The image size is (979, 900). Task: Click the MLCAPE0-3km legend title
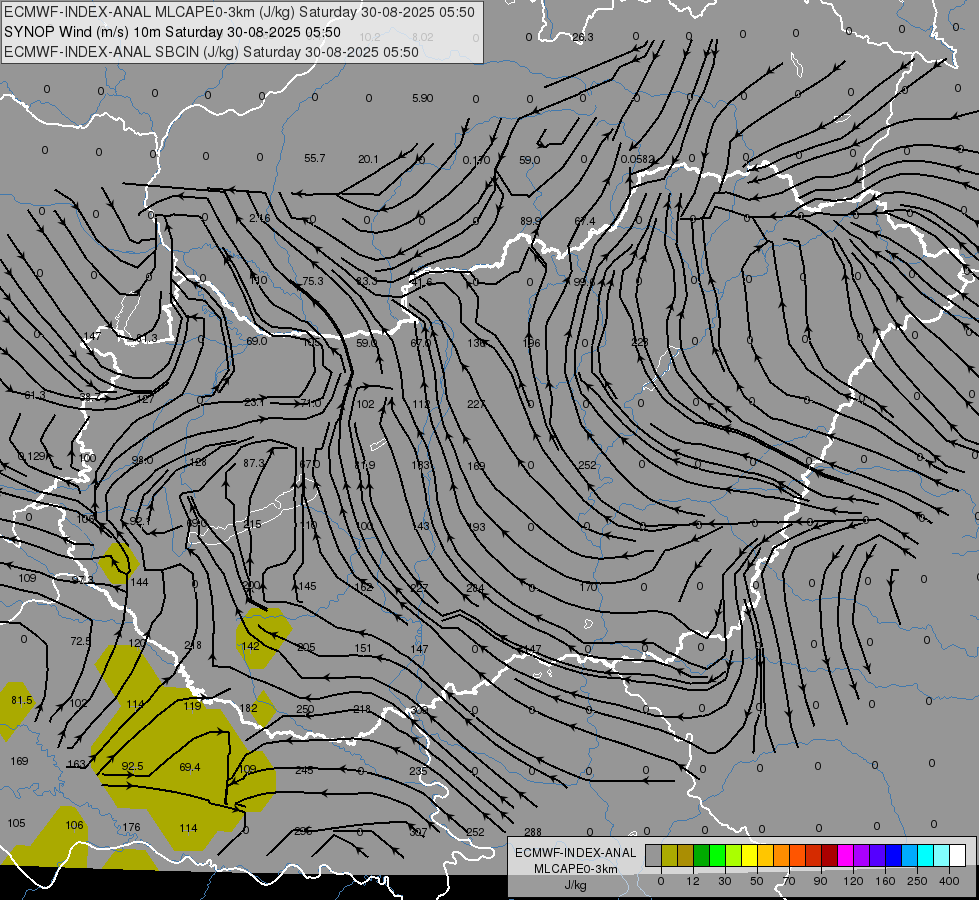575,869
